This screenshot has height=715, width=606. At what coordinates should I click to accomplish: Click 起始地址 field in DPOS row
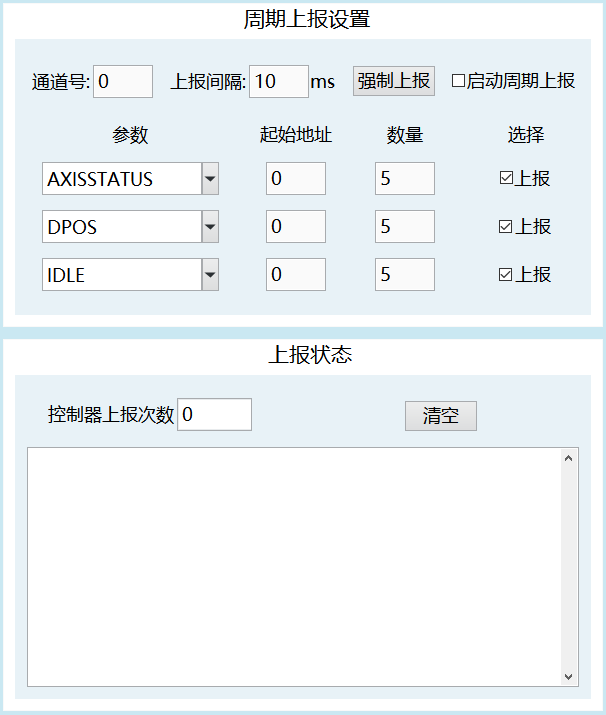(x=296, y=226)
